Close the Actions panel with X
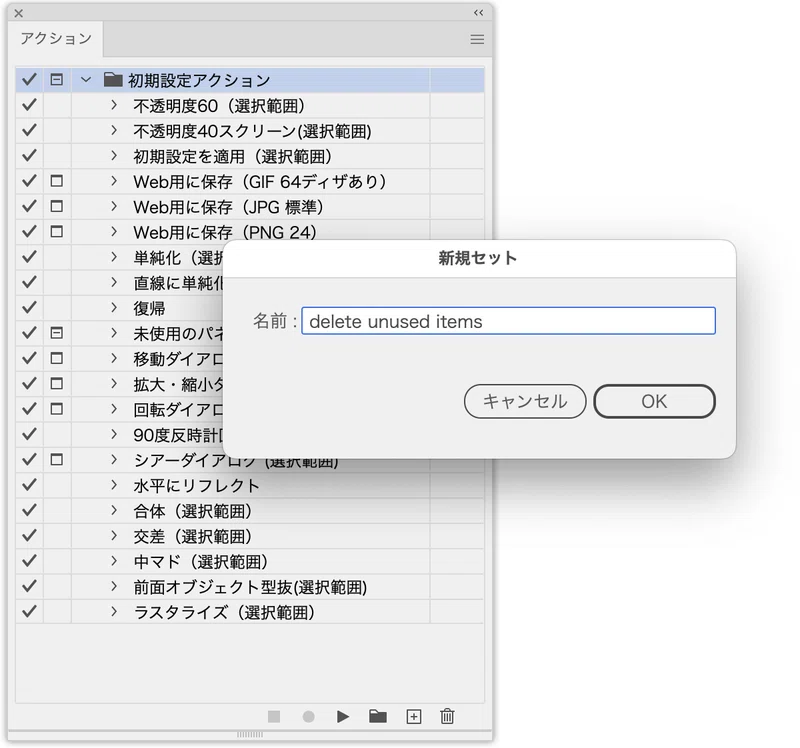This screenshot has width=800, height=748. pos(19,13)
